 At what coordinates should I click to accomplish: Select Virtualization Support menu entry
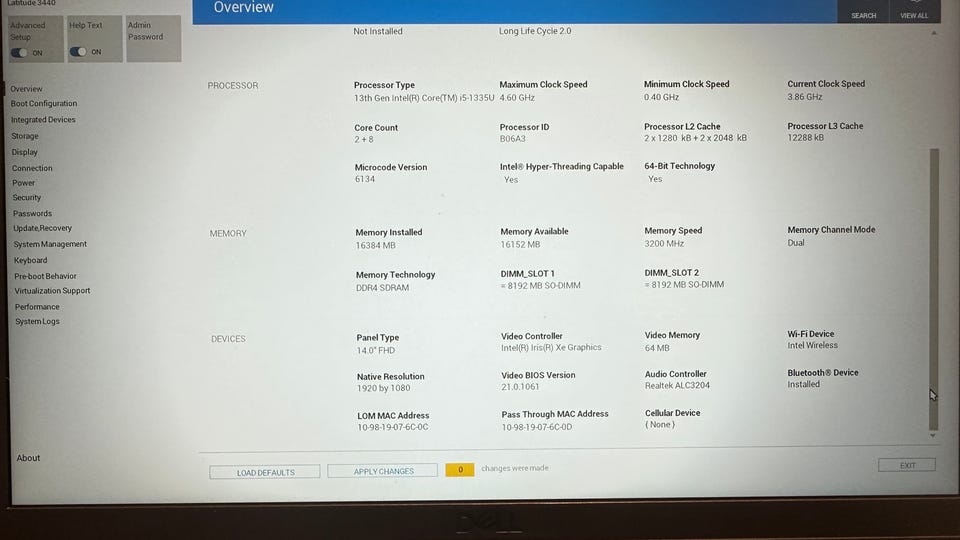pos(52,291)
